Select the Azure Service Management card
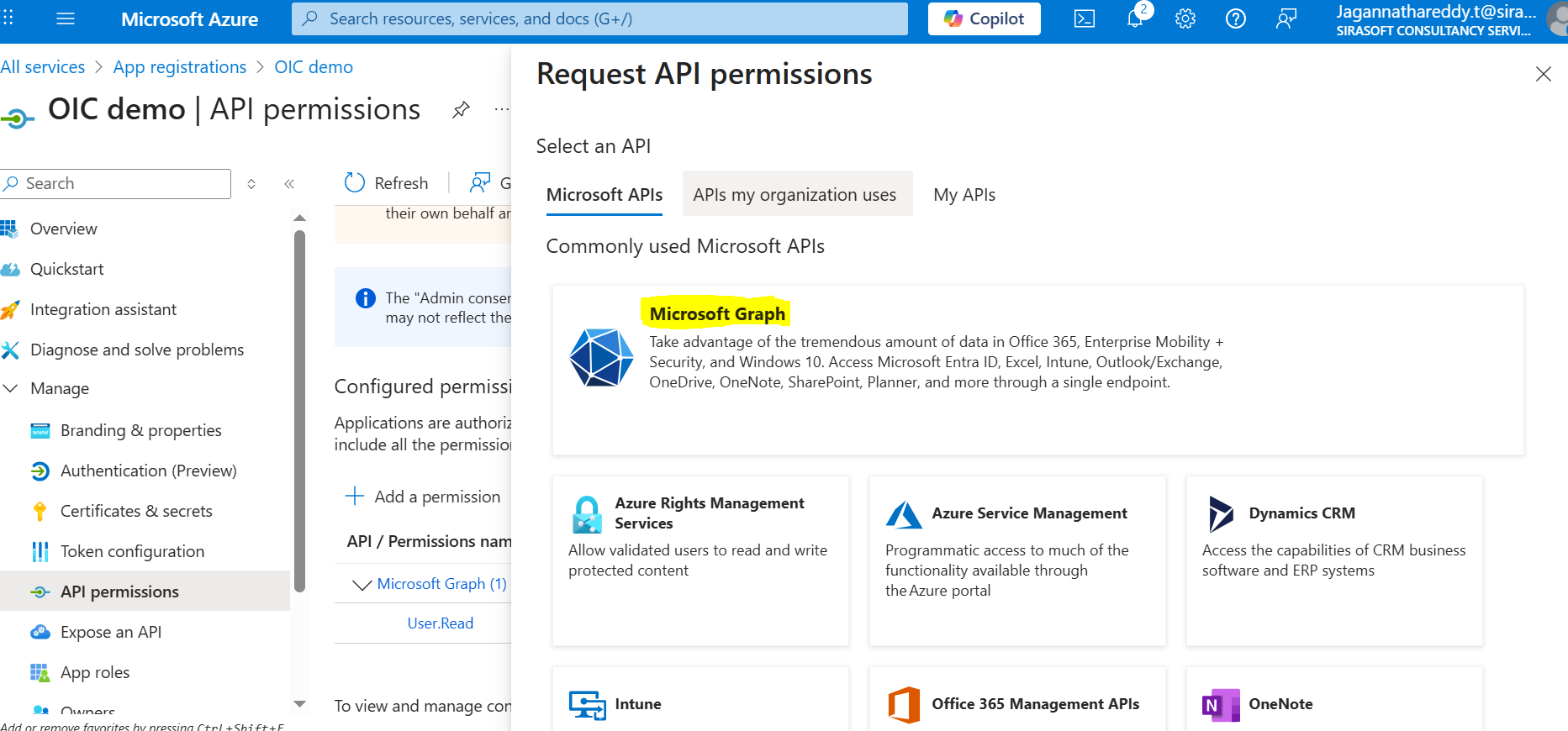This screenshot has width=1568, height=731. click(1017, 560)
